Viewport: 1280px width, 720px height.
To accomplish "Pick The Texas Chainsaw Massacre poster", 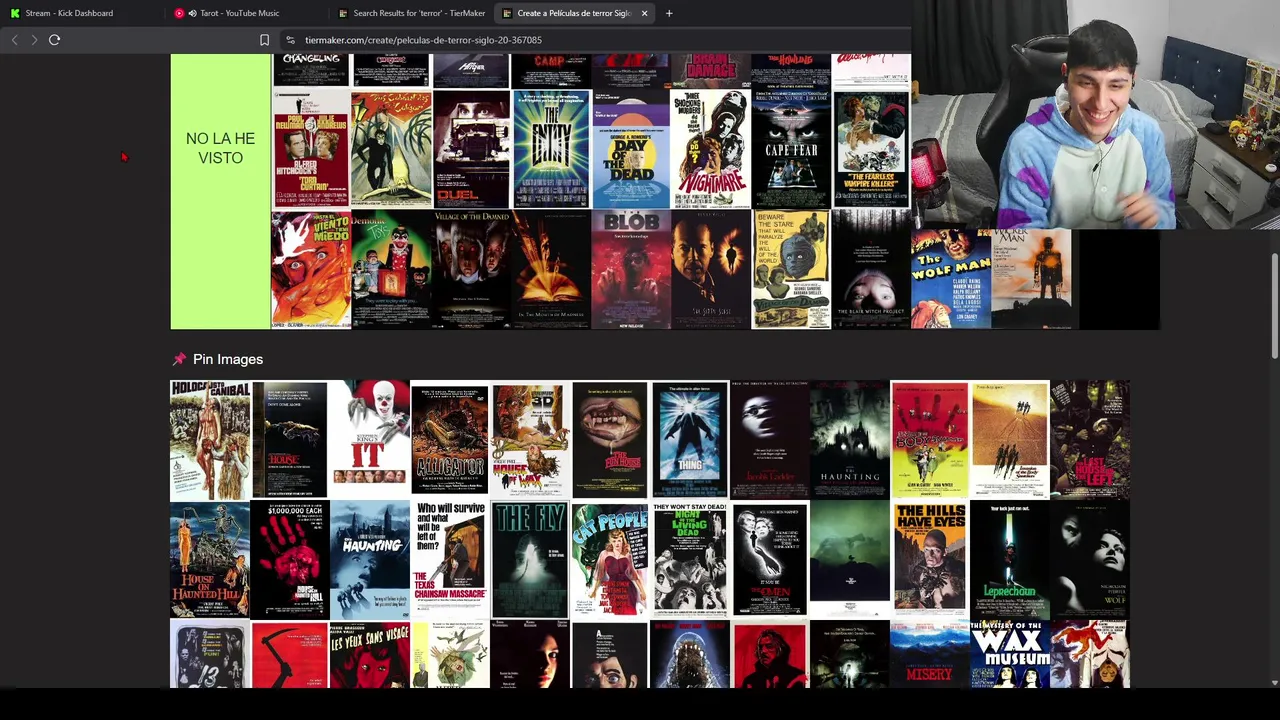I will click(x=450, y=560).
